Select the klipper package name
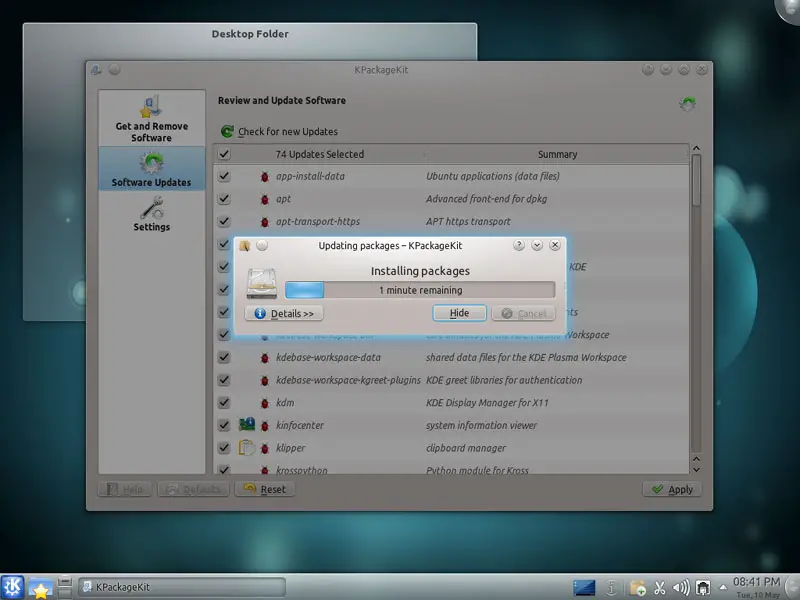Screen dimensions: 800x600 291,448
